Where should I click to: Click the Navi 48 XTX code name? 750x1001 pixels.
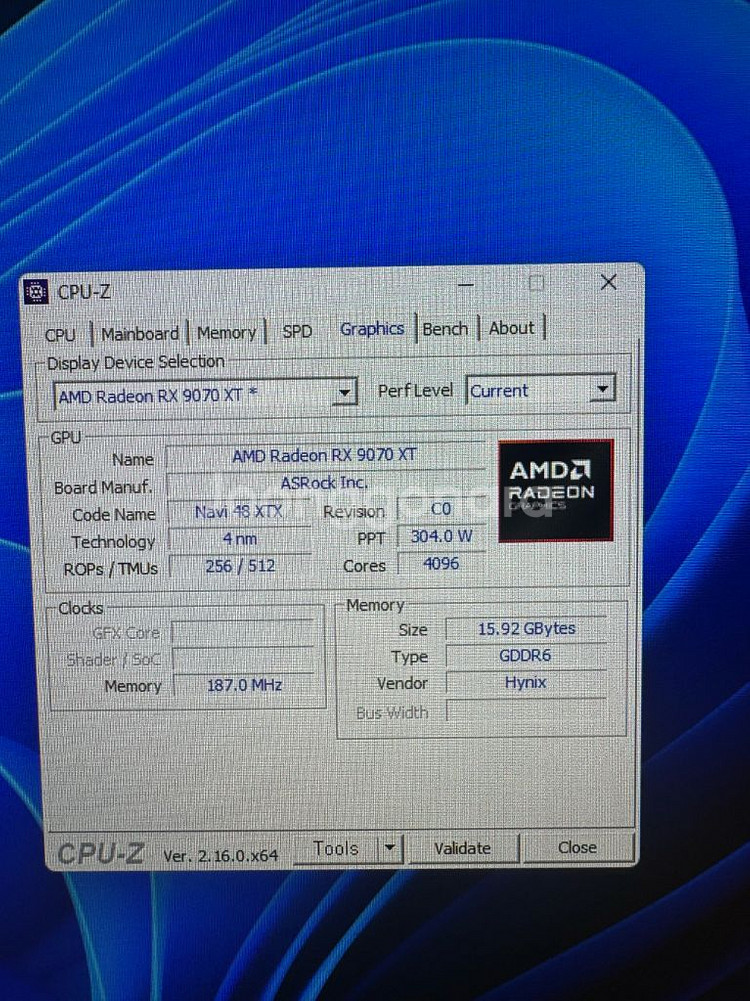[x=238, y=511]
